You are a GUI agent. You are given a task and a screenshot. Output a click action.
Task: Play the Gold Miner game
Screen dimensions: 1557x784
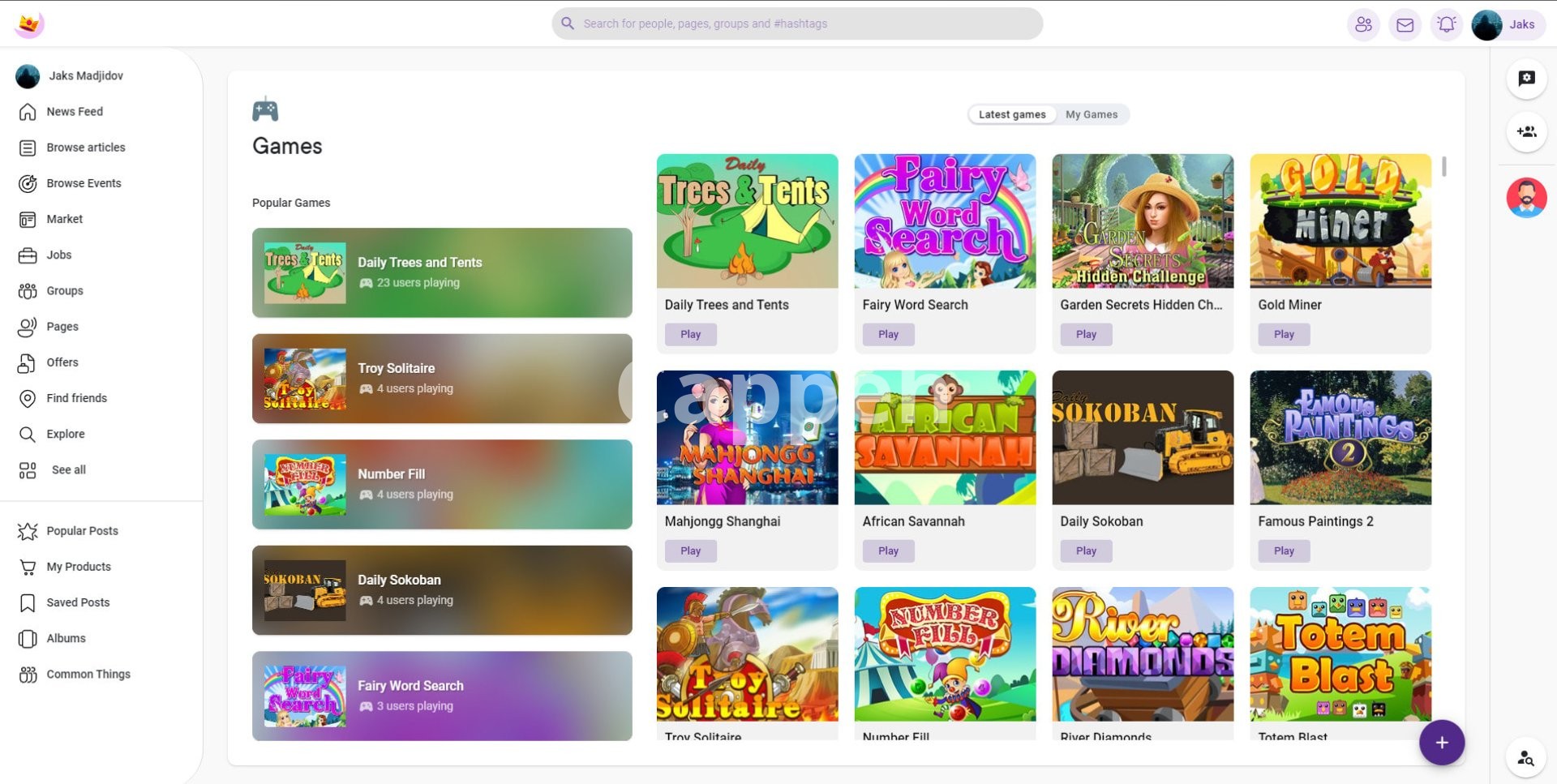pyautogui.click(x=1283, y=334)
